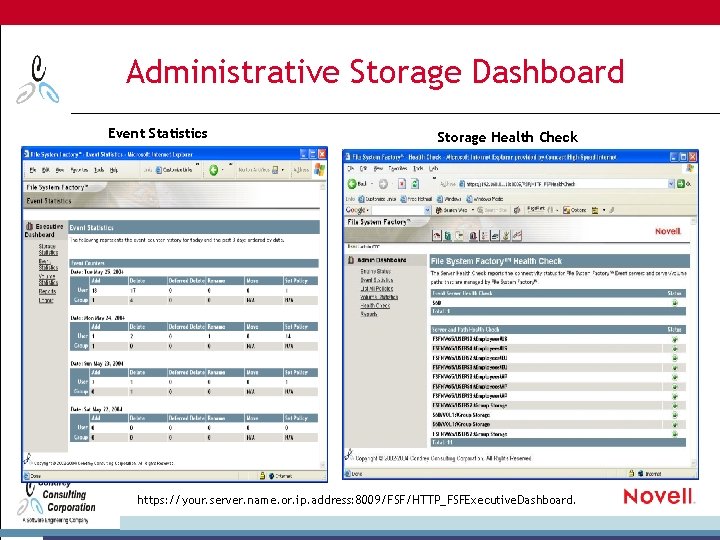The image size is (720, 540).
Task: Select 'Date: Sun May 23, 2004' heading
Action: (97, 363)
